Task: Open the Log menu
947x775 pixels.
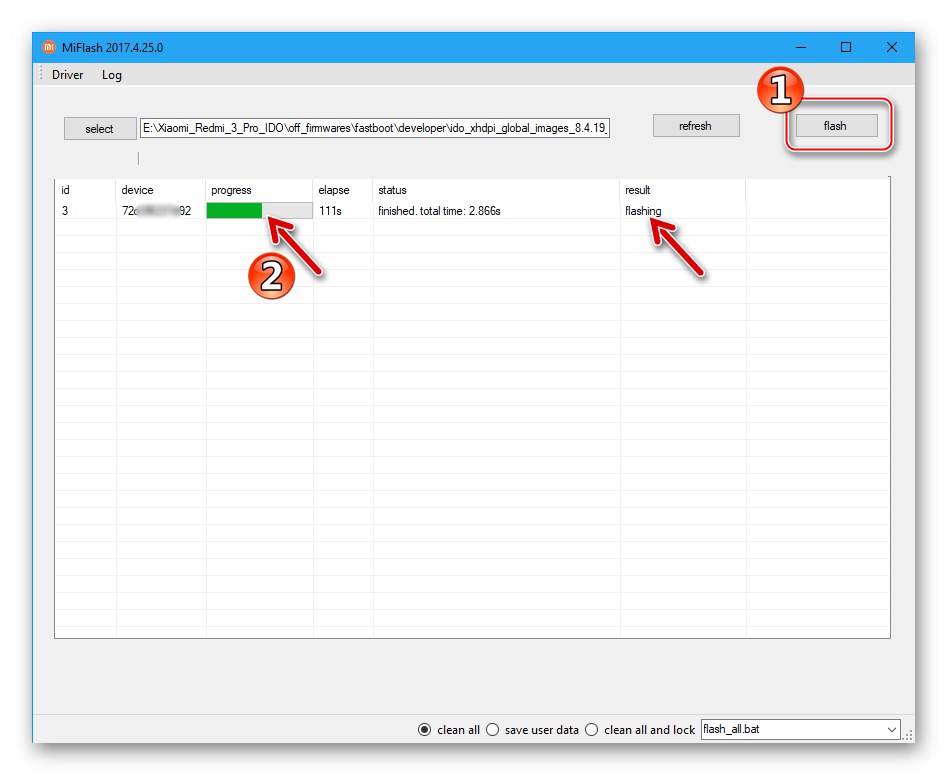Action: (111, 75)
